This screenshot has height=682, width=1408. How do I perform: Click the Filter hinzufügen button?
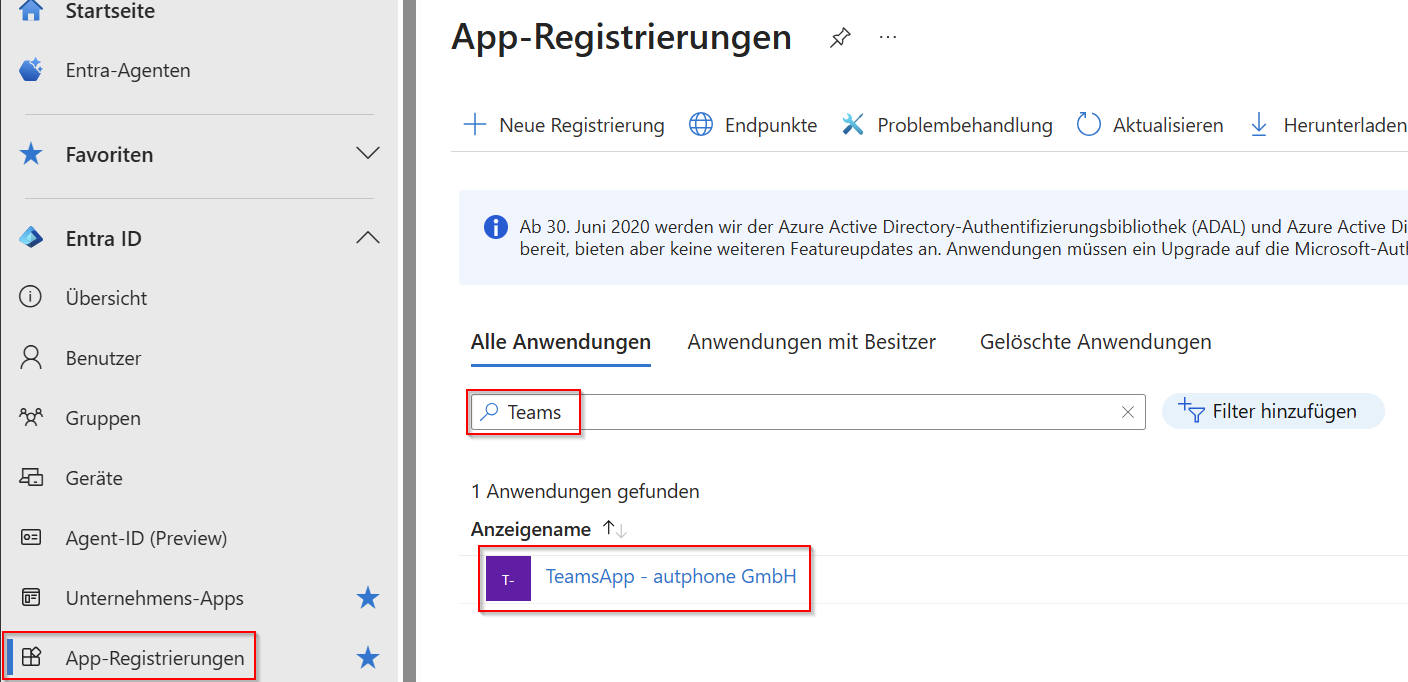coord(1272,411)
